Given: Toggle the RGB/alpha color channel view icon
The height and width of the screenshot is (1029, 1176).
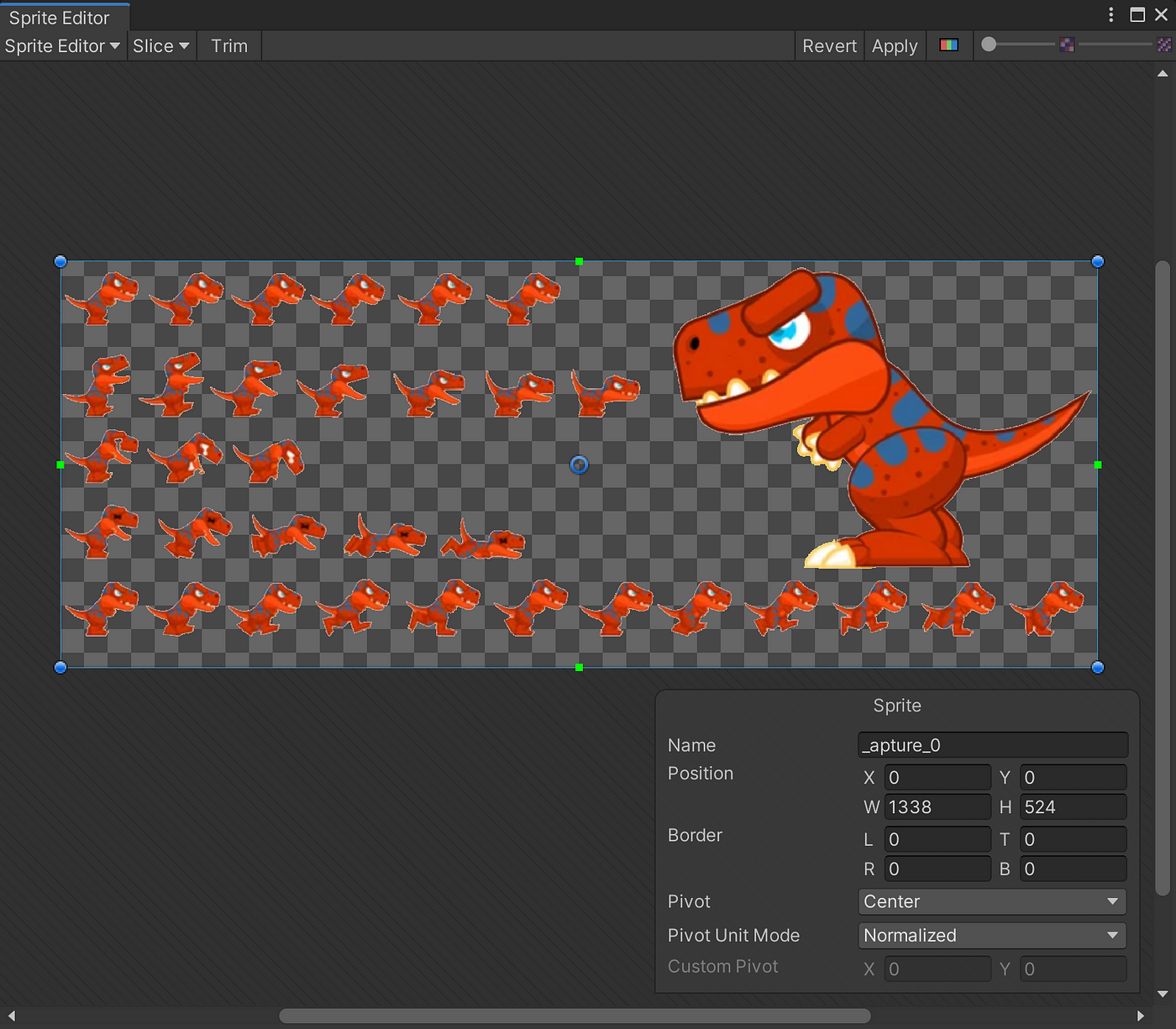Looking at the screenshot, I should (x=949, y=45).
